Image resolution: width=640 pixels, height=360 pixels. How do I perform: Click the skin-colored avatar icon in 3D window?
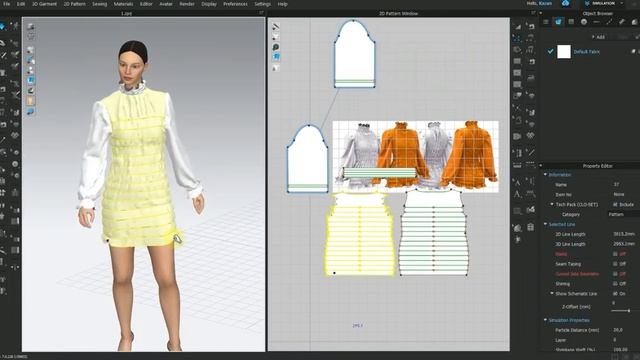pos(31,101)
